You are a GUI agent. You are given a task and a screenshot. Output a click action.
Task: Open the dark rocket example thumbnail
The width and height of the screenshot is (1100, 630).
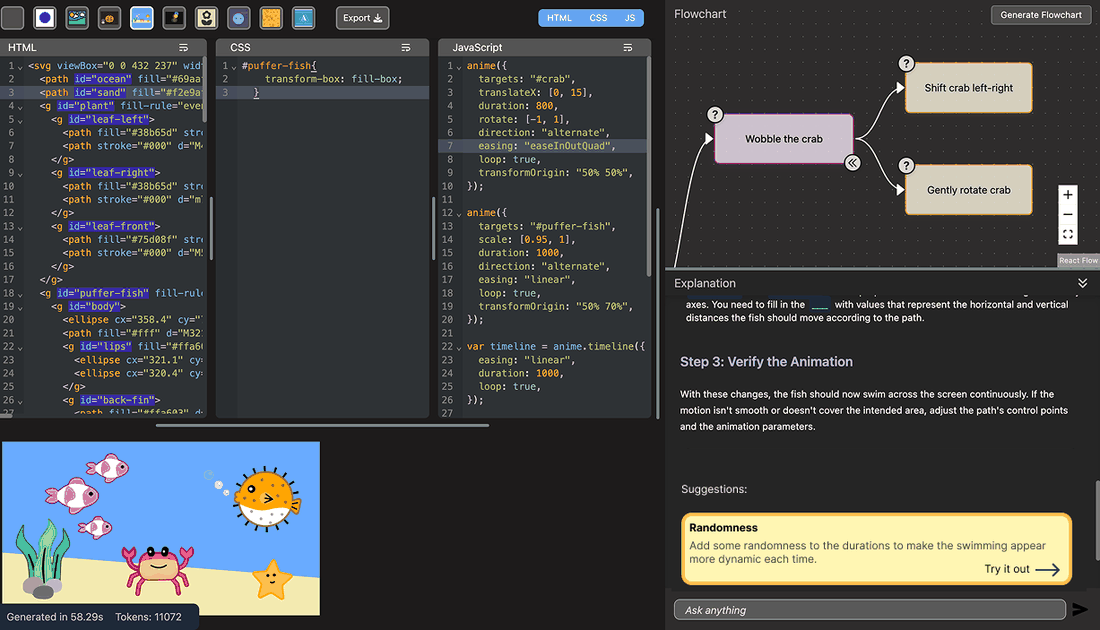coord(174,18)
